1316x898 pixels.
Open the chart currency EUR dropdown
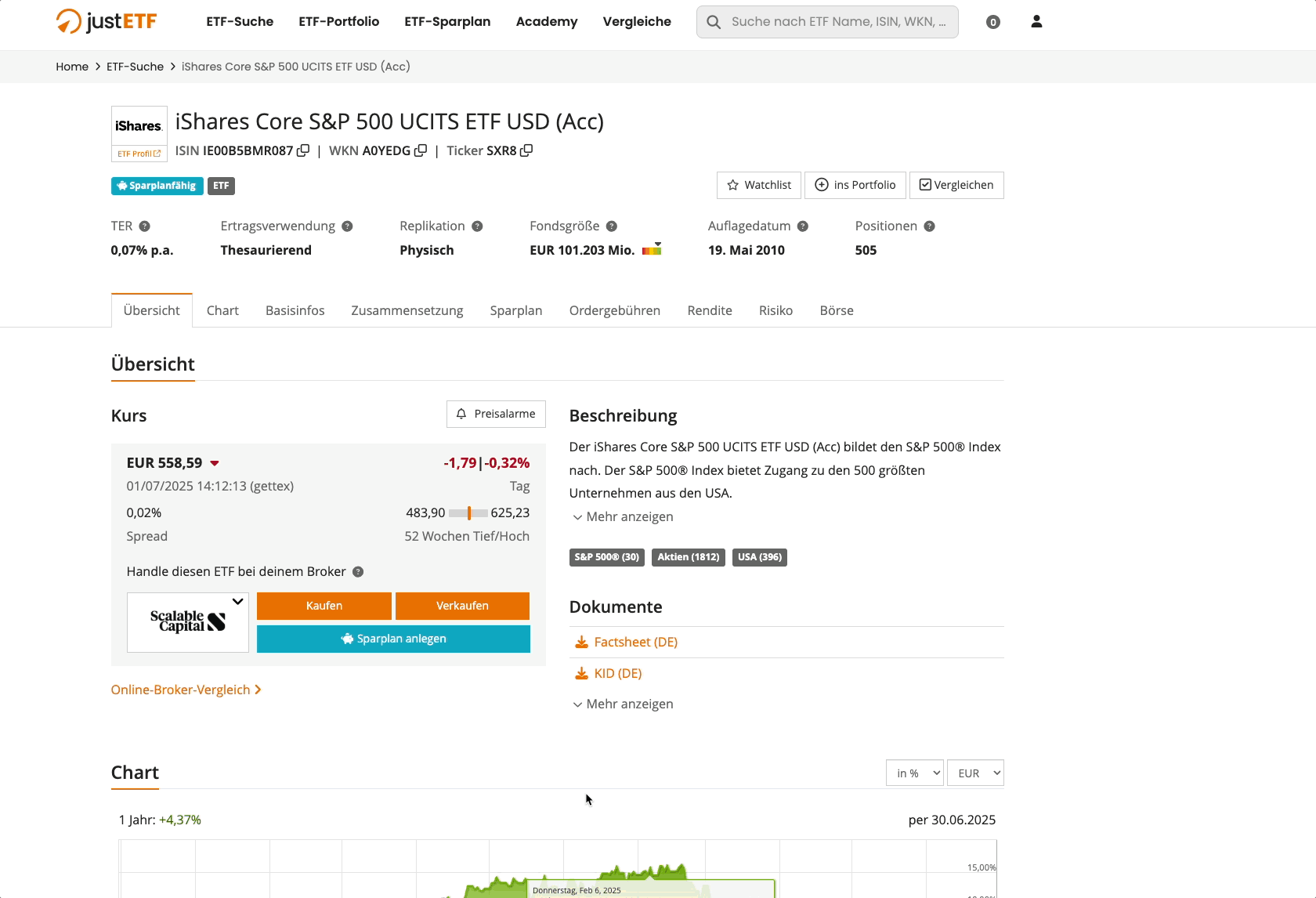pos(975,773)
